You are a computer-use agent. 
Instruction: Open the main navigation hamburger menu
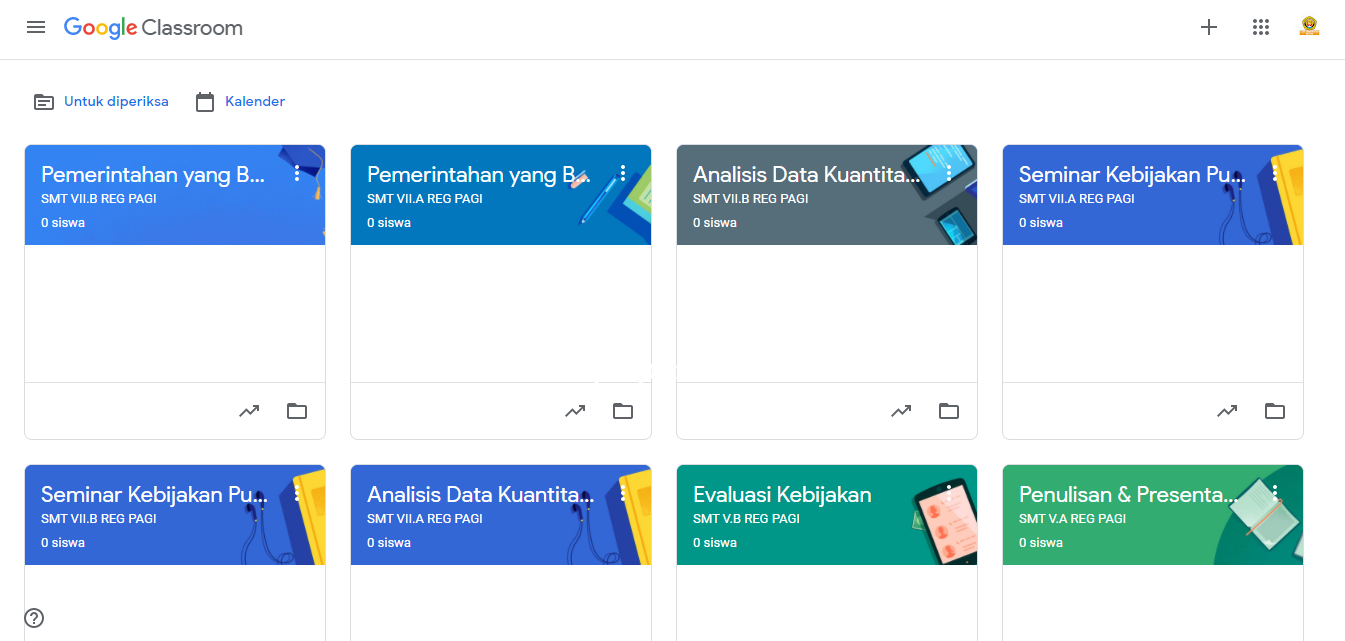point(36,27)
